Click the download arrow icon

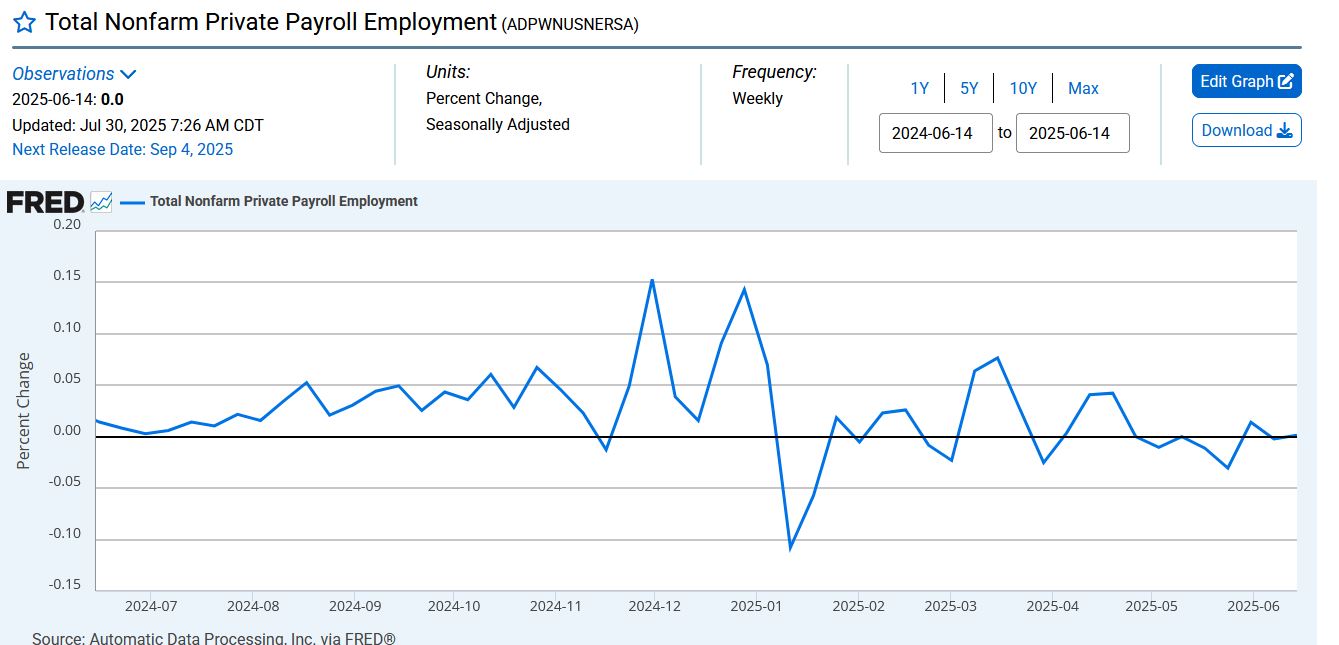coord(1285,131)
